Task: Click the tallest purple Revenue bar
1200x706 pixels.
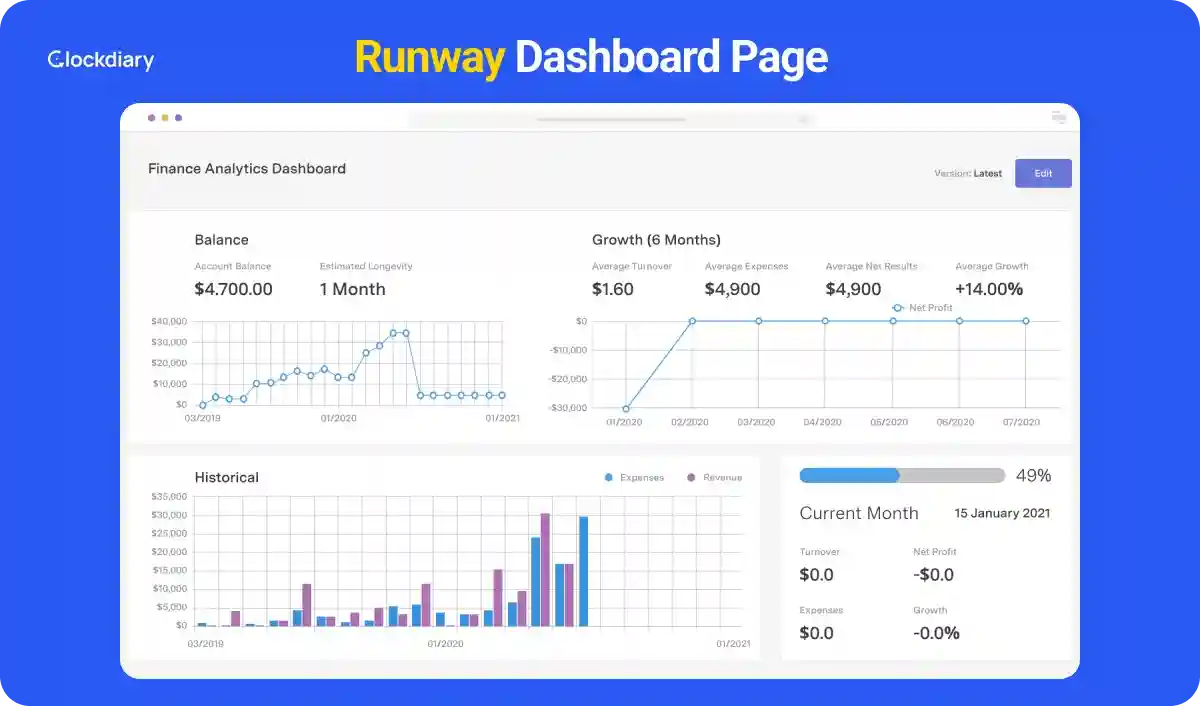Action: point(545,570)
